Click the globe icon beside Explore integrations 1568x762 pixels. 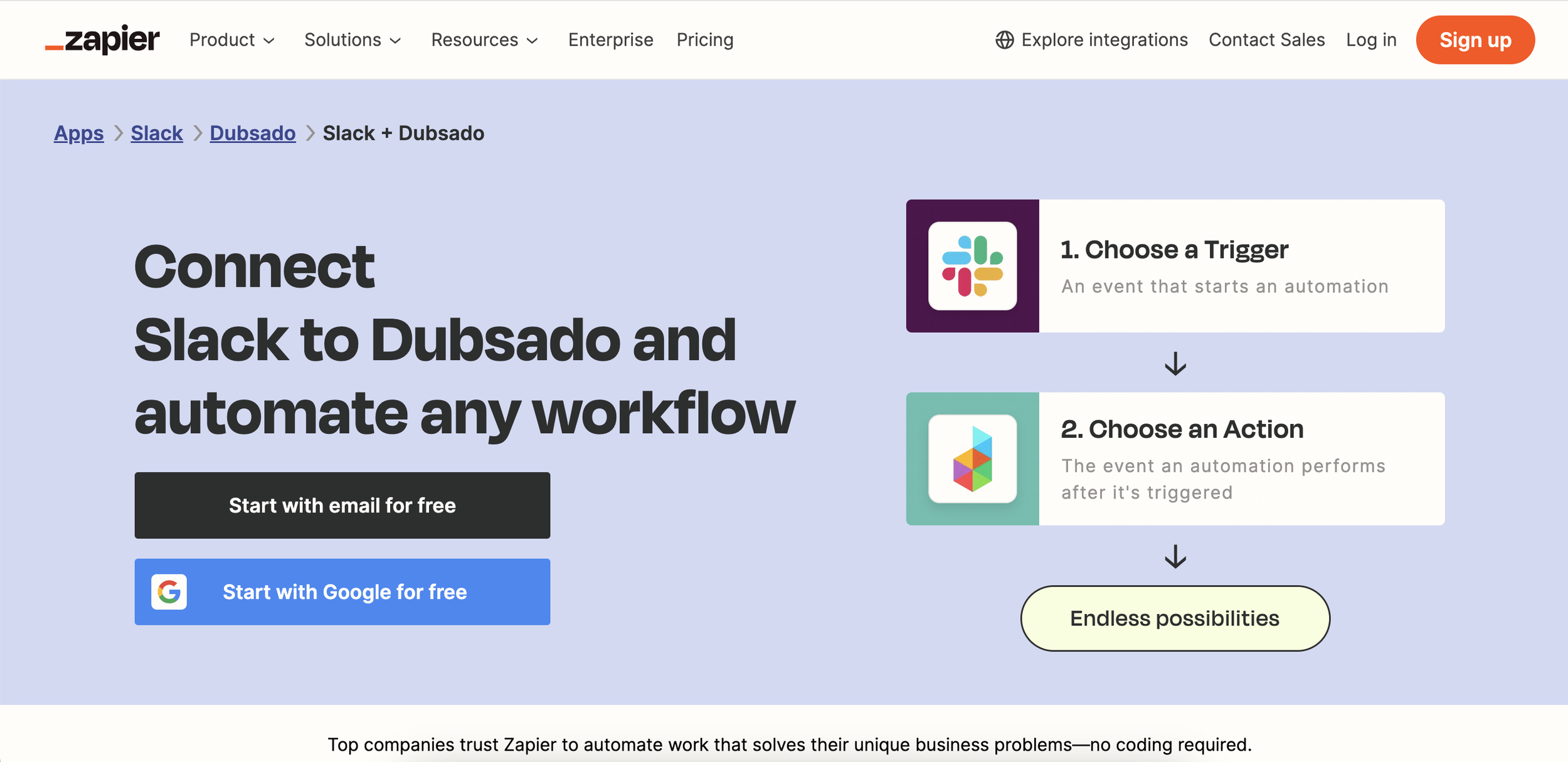1004,40
